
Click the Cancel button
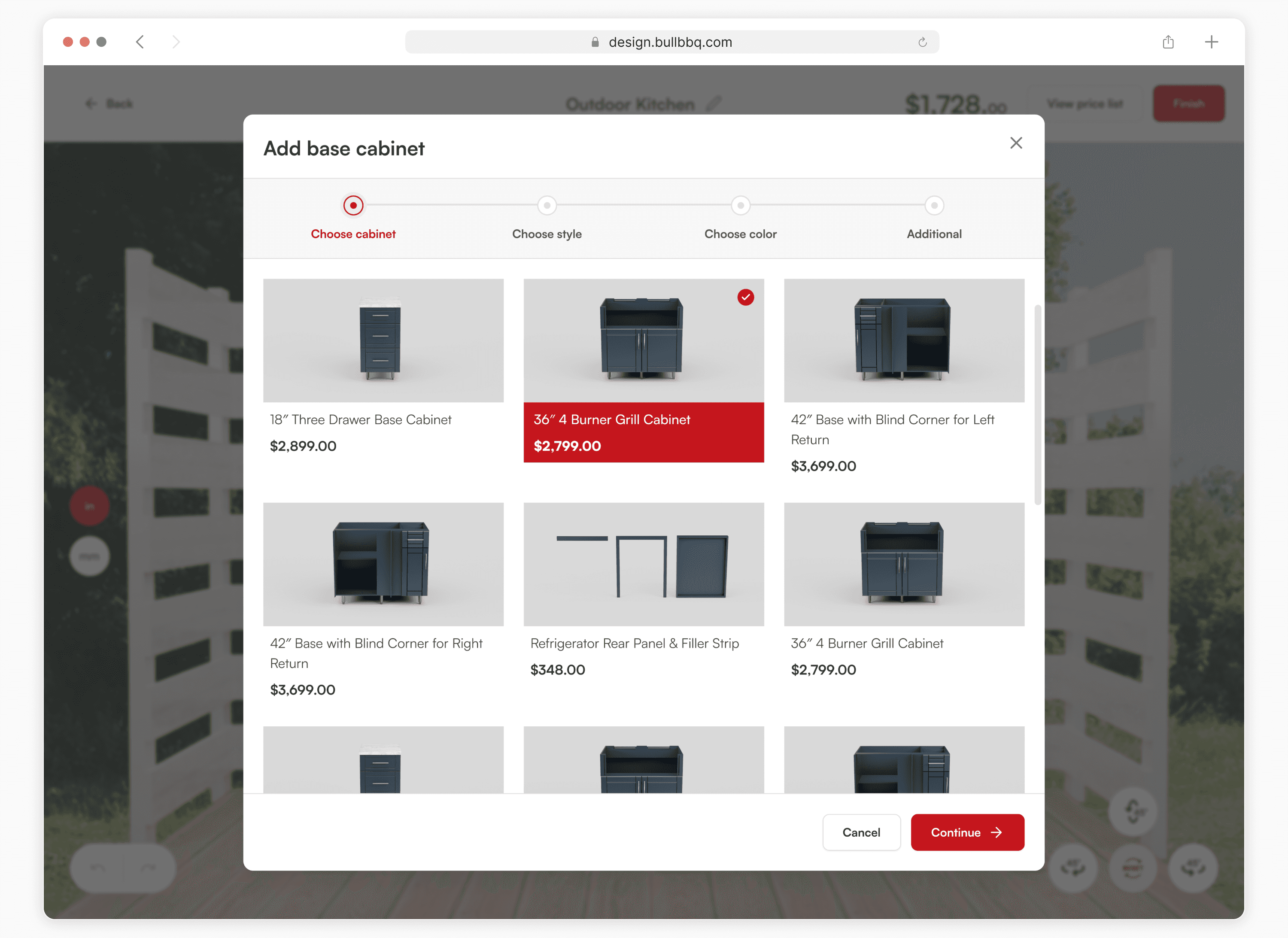click(x=861, y=832)
